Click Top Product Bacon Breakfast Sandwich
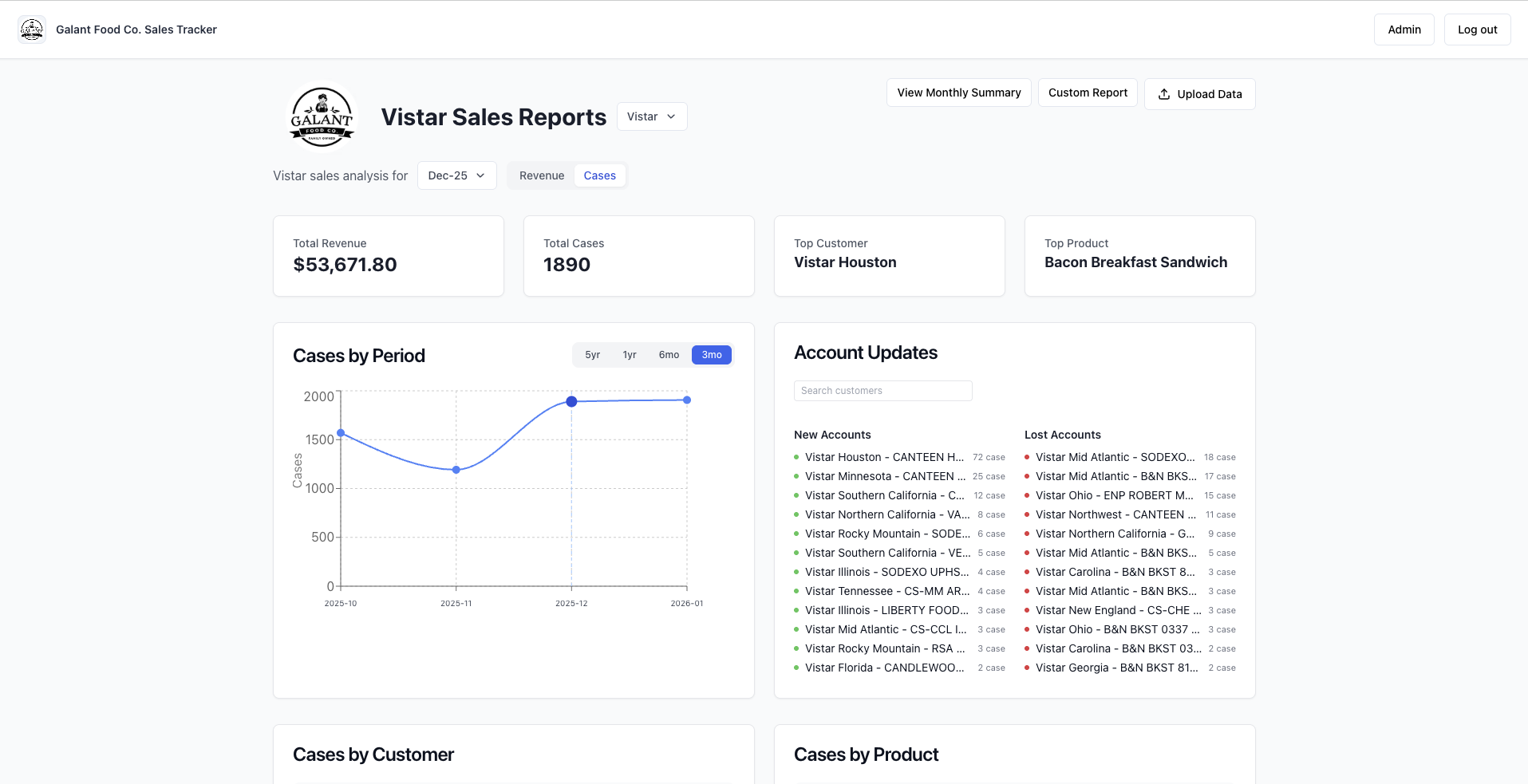This screenshot has width=1528, height=784. [1135, 262]
